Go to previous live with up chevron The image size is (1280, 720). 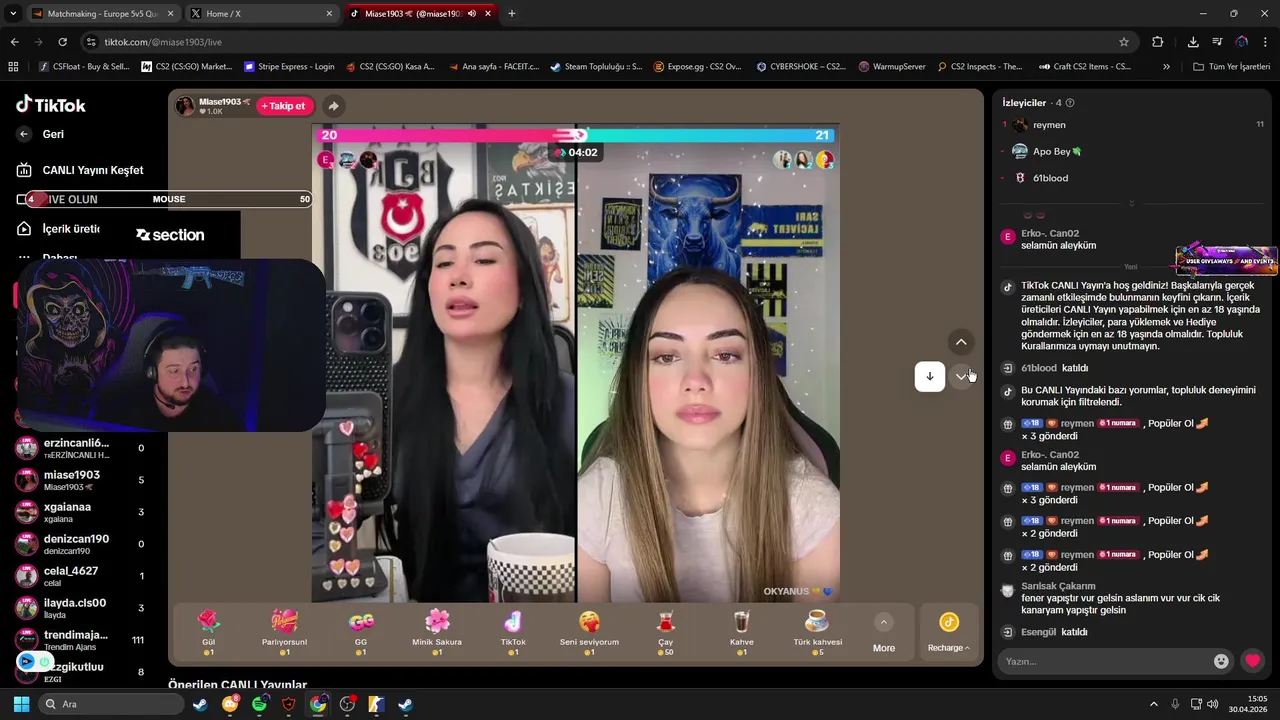coord(961,342)
